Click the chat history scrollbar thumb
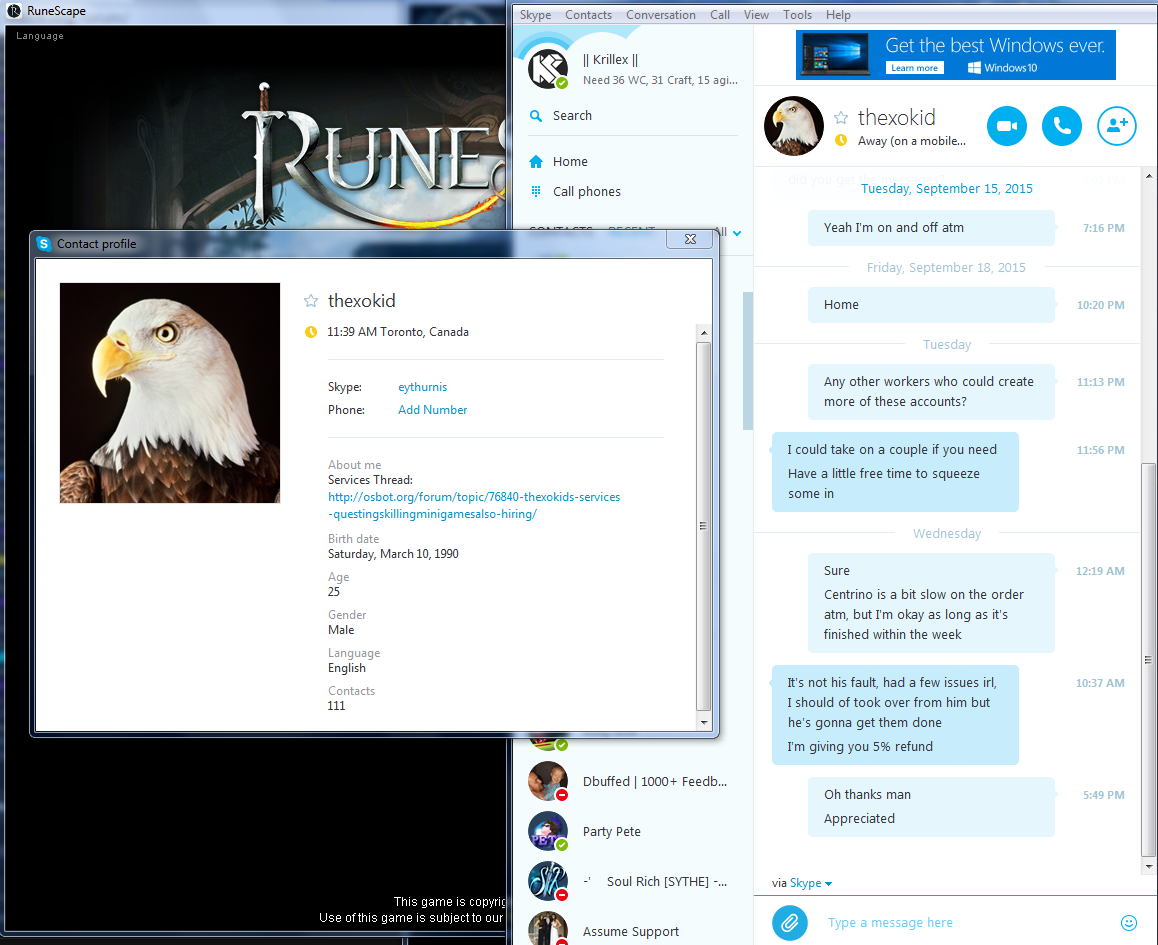1158x945 pixels. [1148, 659]
